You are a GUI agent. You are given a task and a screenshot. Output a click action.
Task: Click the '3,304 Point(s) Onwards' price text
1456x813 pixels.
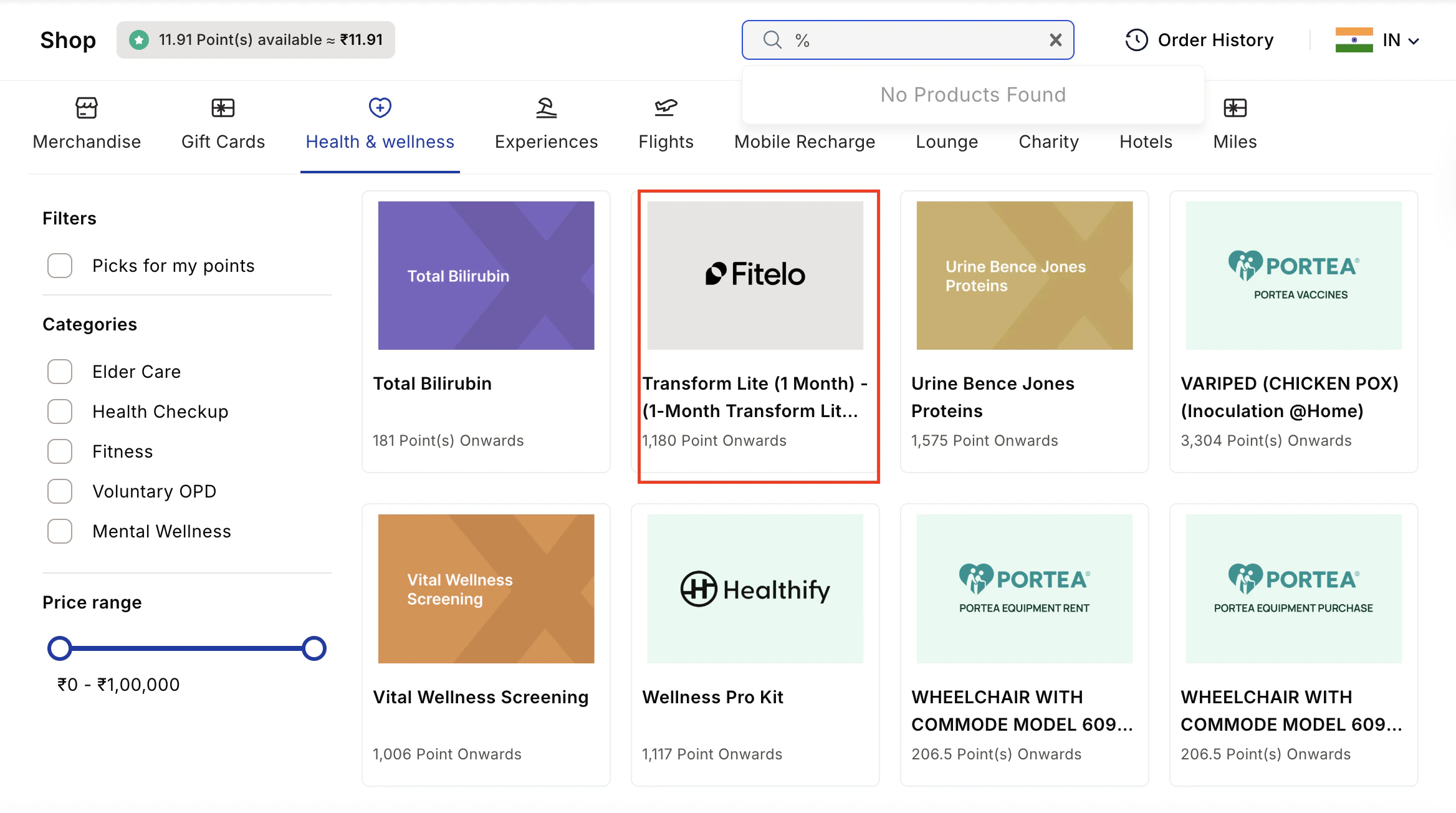point(1266,441)
